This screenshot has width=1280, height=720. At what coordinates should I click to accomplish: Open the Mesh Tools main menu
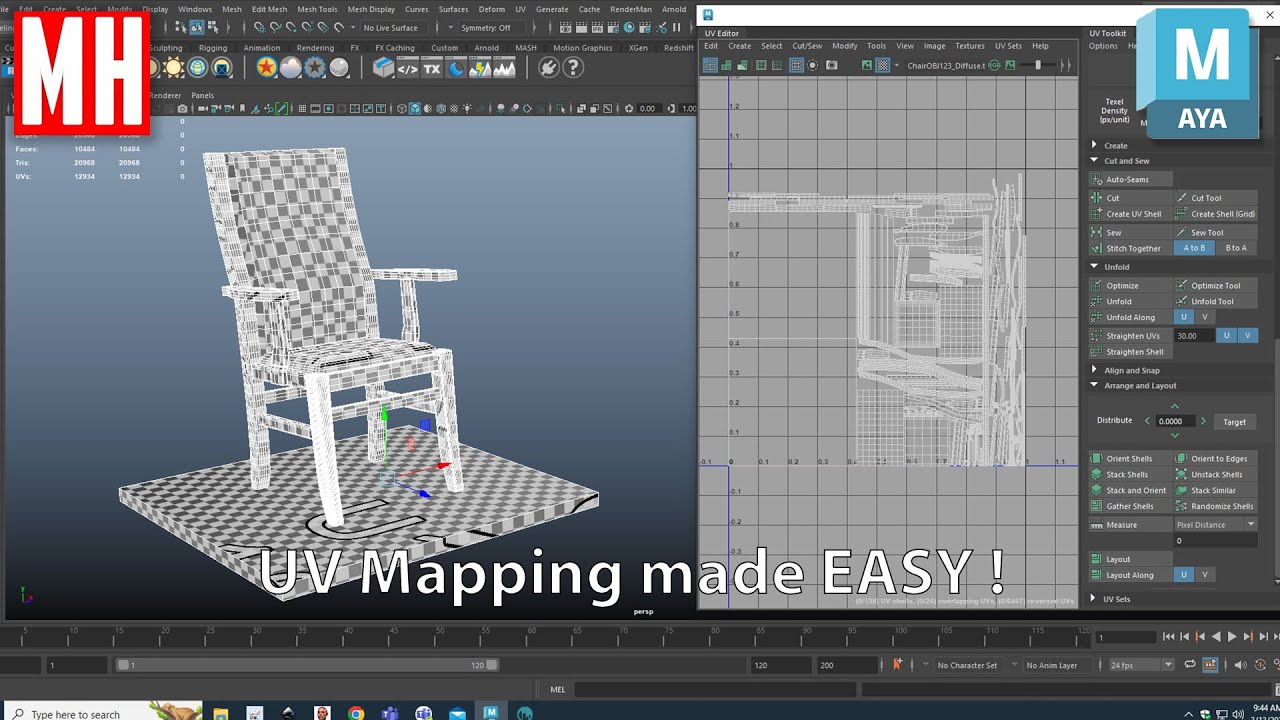(318, 9)
